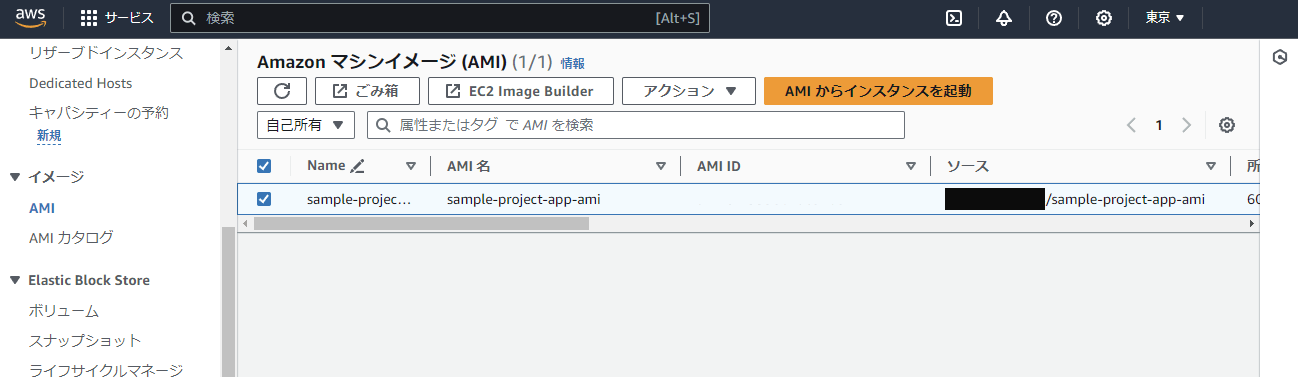Viewport: 1298px width, 377px height.
Task: Refresh the AMI list
Action: coord(282,91)
